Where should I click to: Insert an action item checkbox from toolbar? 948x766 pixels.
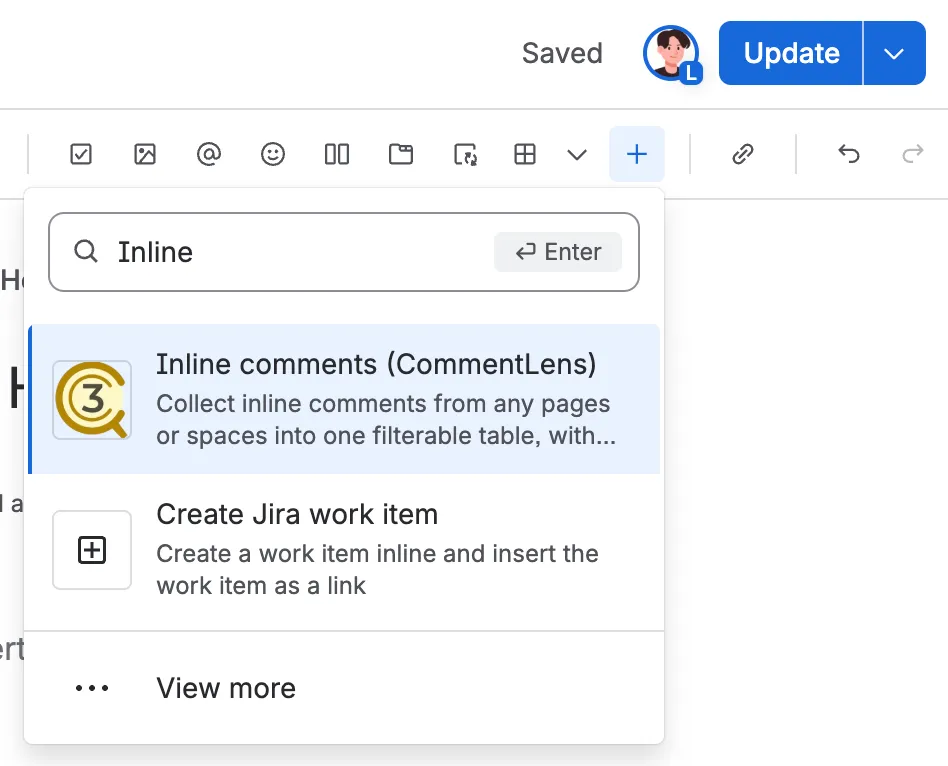click(x=80, y=154)
